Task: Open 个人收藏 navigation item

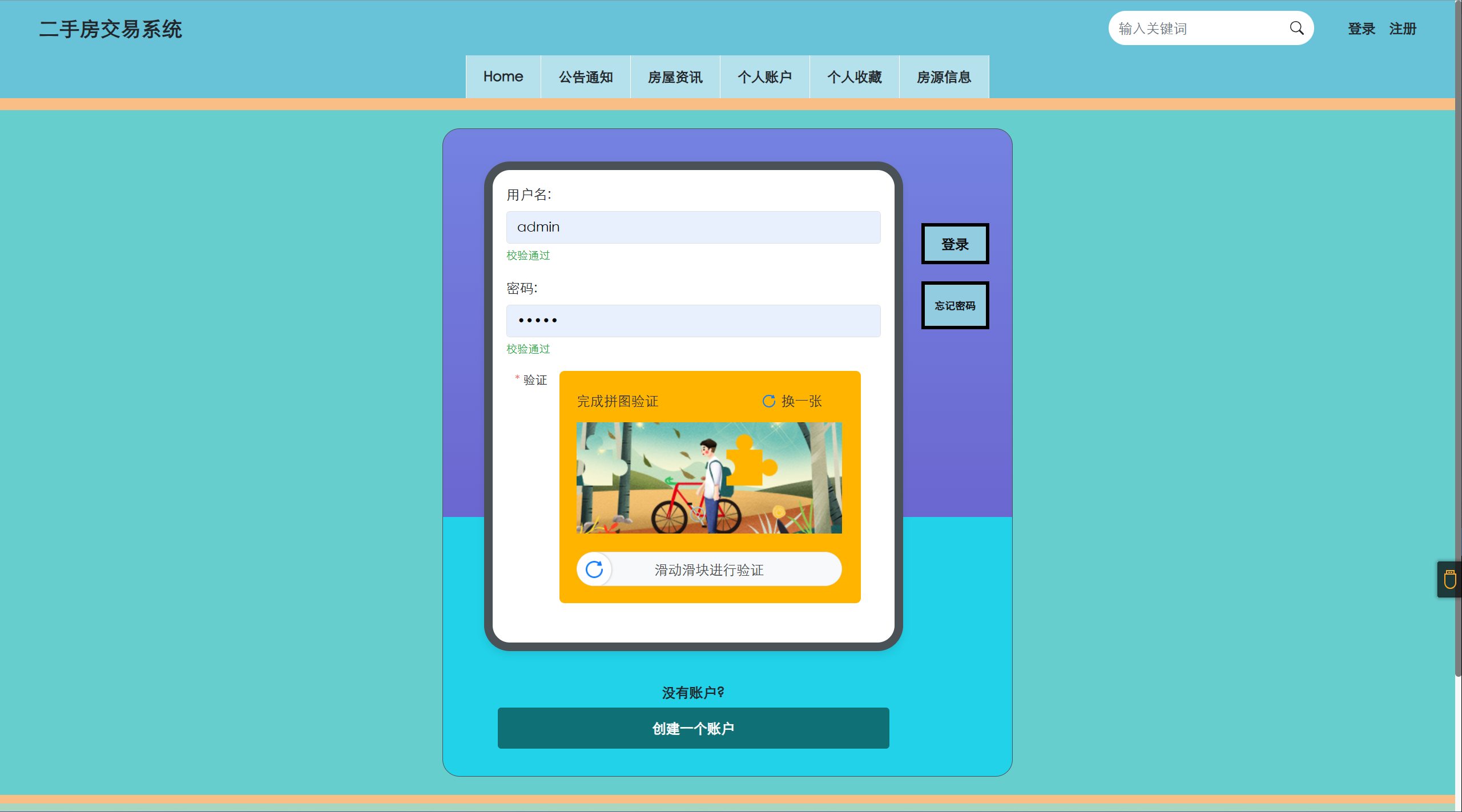Action: pyautogui.click(x=855, y=77)
